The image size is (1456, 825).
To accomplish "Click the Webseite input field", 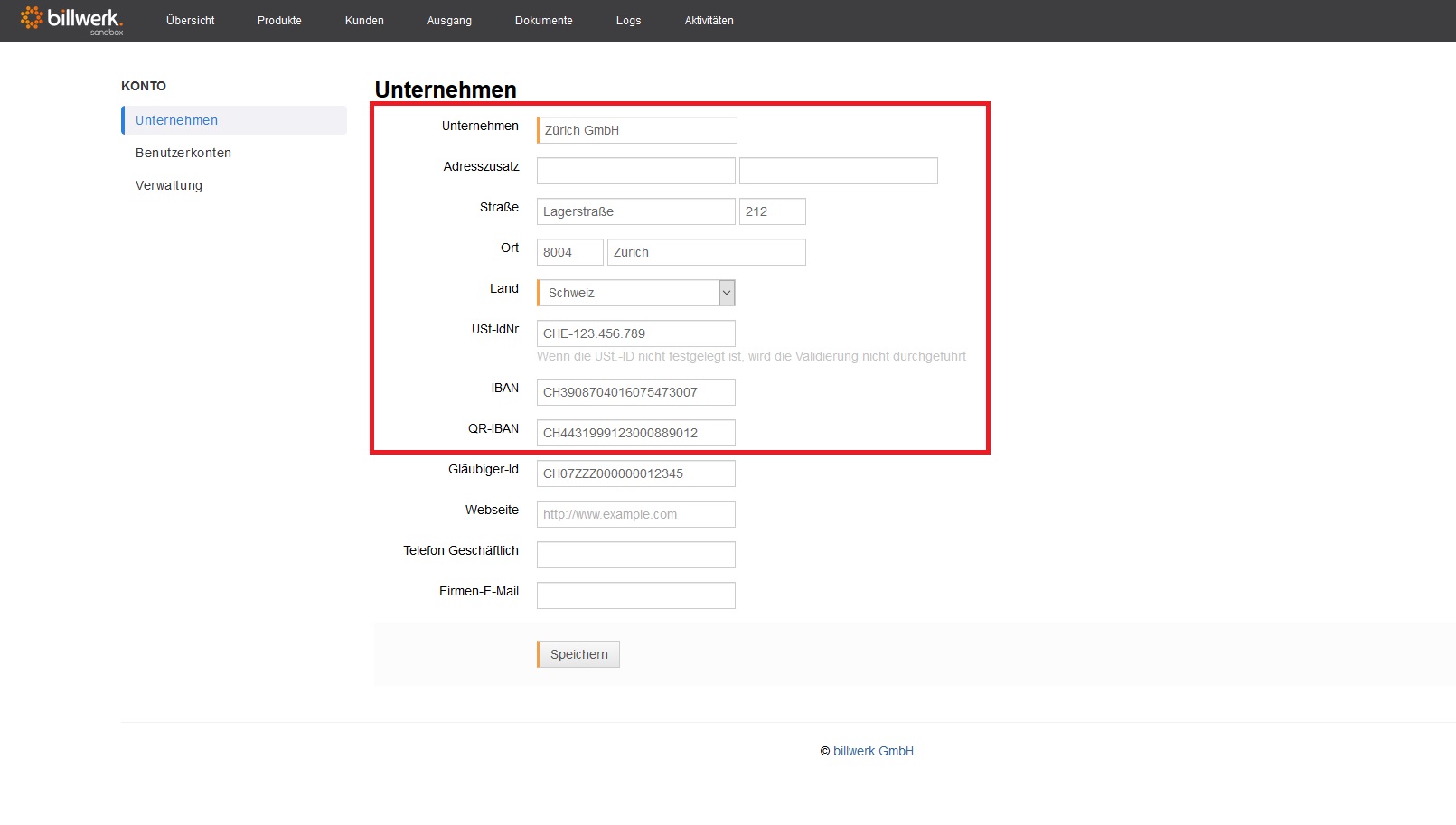I will (636, 514).
